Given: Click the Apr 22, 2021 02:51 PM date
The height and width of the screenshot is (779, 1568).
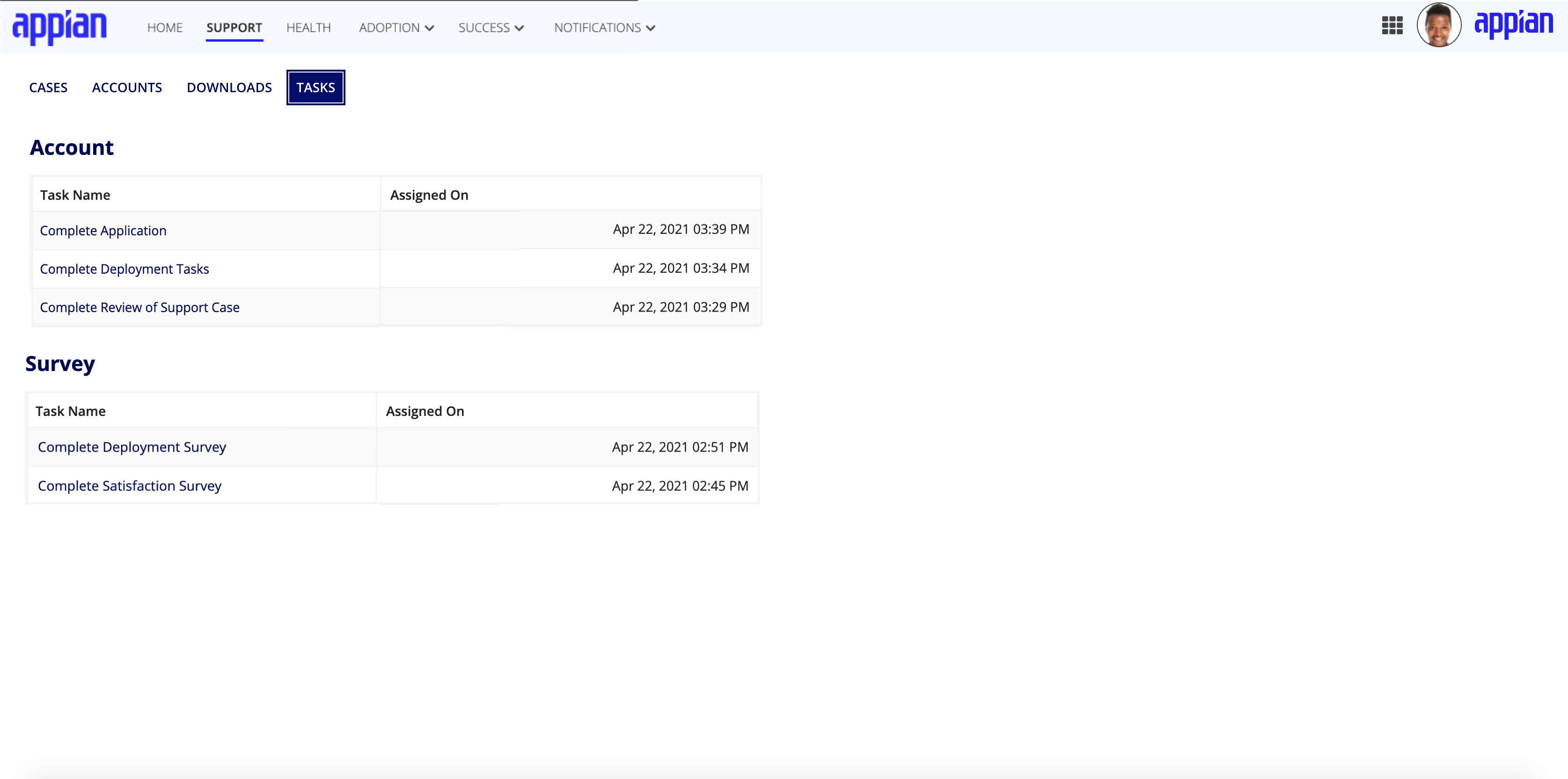Looking at the screenshot, I should tap(680, 447).
